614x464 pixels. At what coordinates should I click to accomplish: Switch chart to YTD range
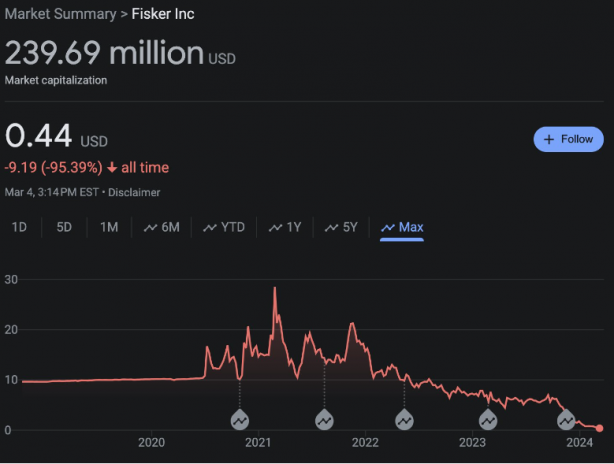225,227
